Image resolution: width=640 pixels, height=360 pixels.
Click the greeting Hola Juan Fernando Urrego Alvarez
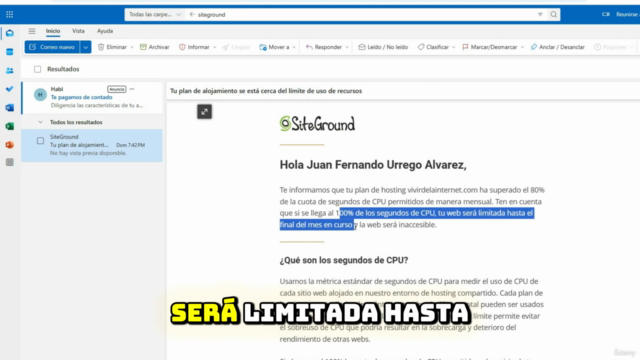coord(373,165)
